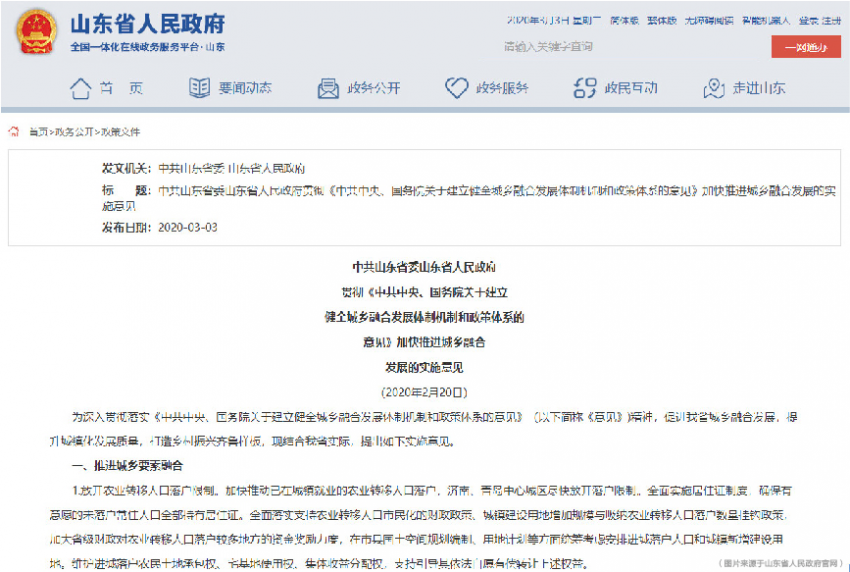Viewport: 850px width, 572px height.
Task: Click the 发布日期 label
Action: [126, 228]
